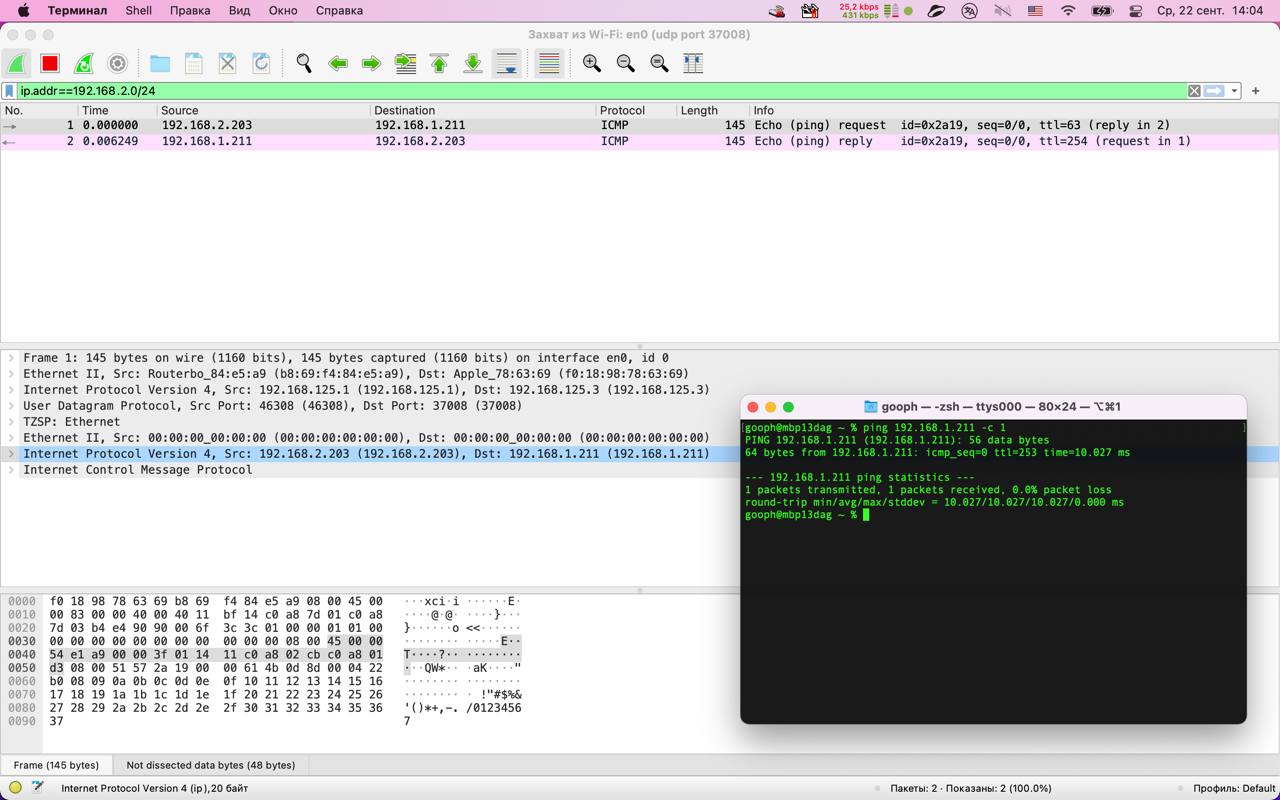The width and height of the screenshot is (1280, 800).
Task: Open the Правка menu
Action: coord(190,11)
